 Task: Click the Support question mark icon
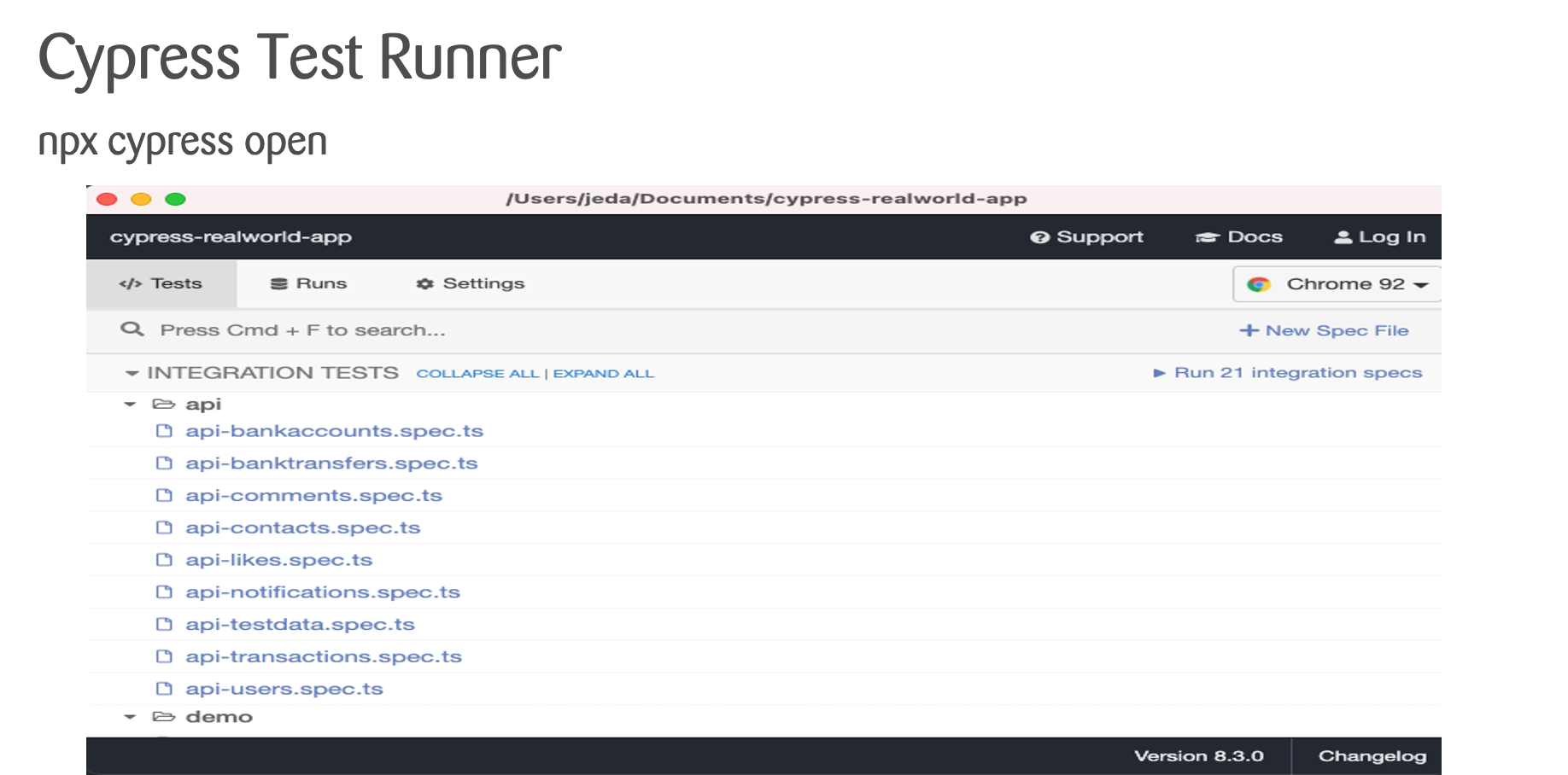point(1039,237)
